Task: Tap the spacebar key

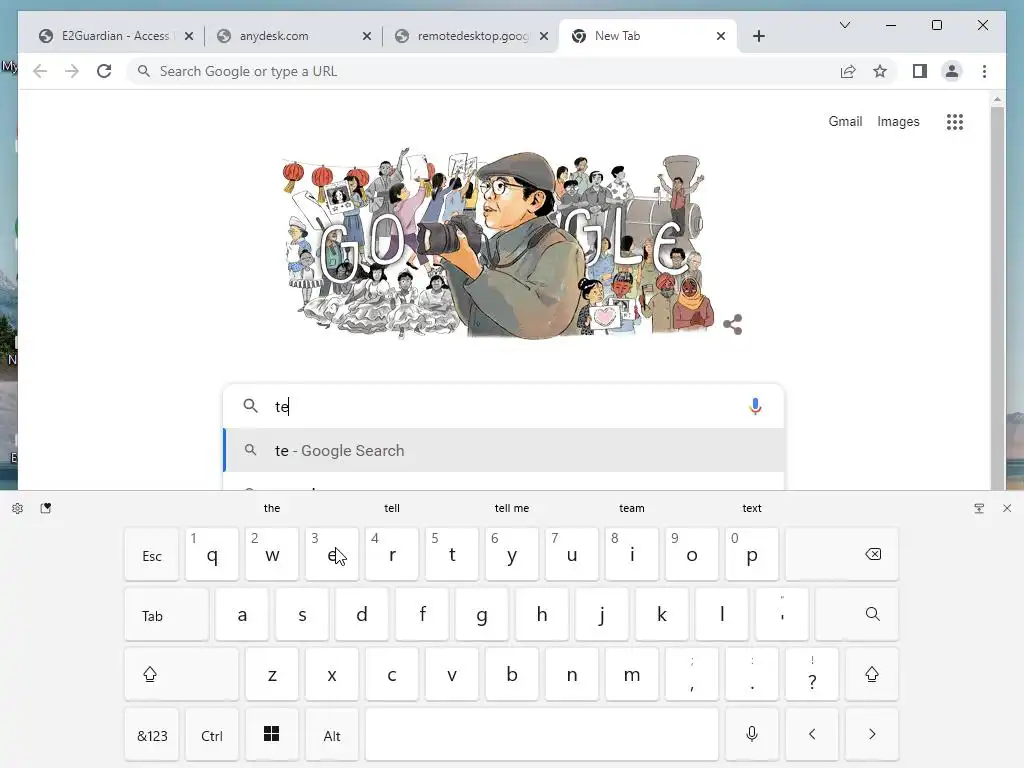Action: click(x=542, y=734)
